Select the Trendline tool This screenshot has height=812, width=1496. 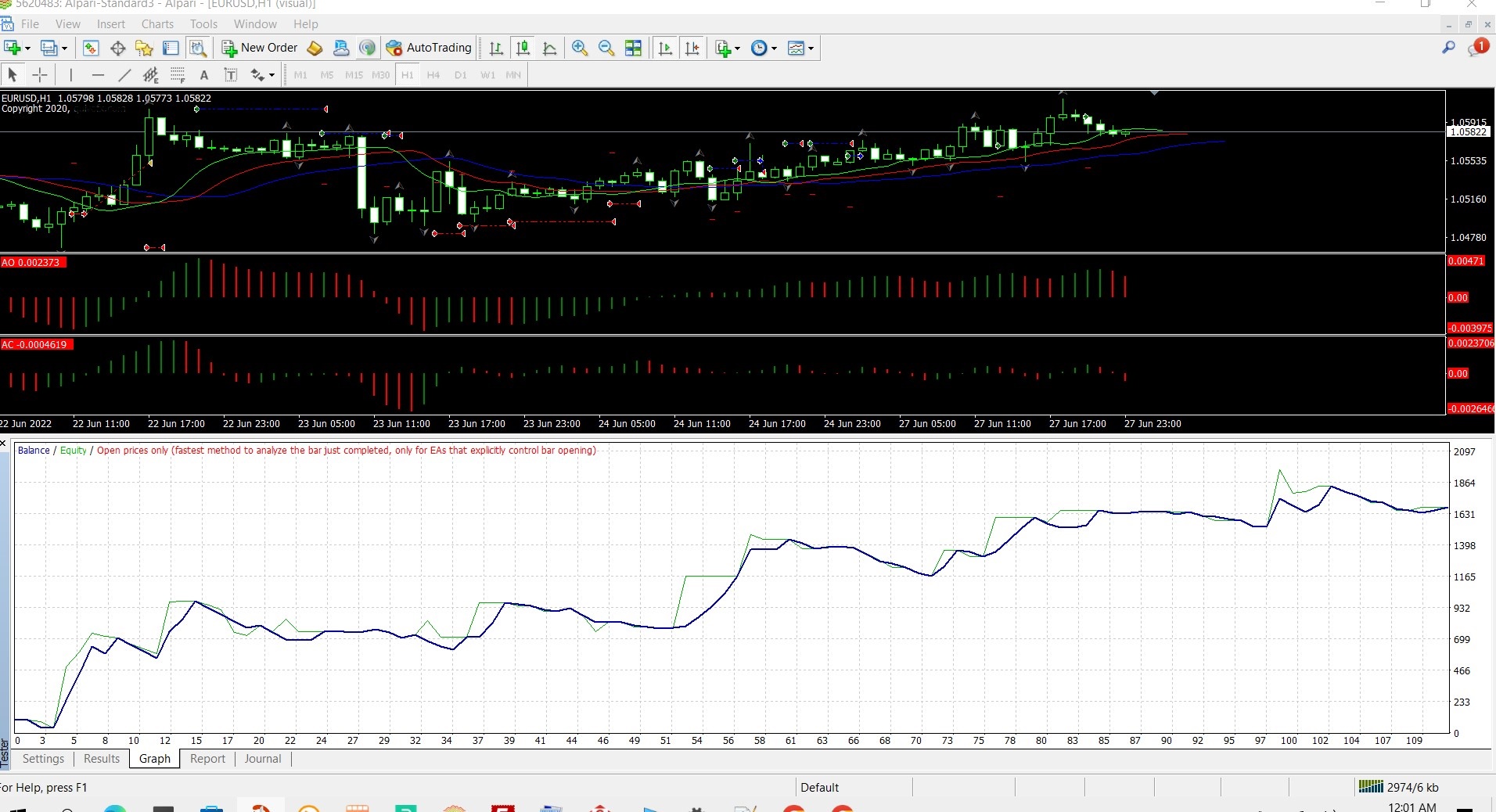tap(124, 75)
